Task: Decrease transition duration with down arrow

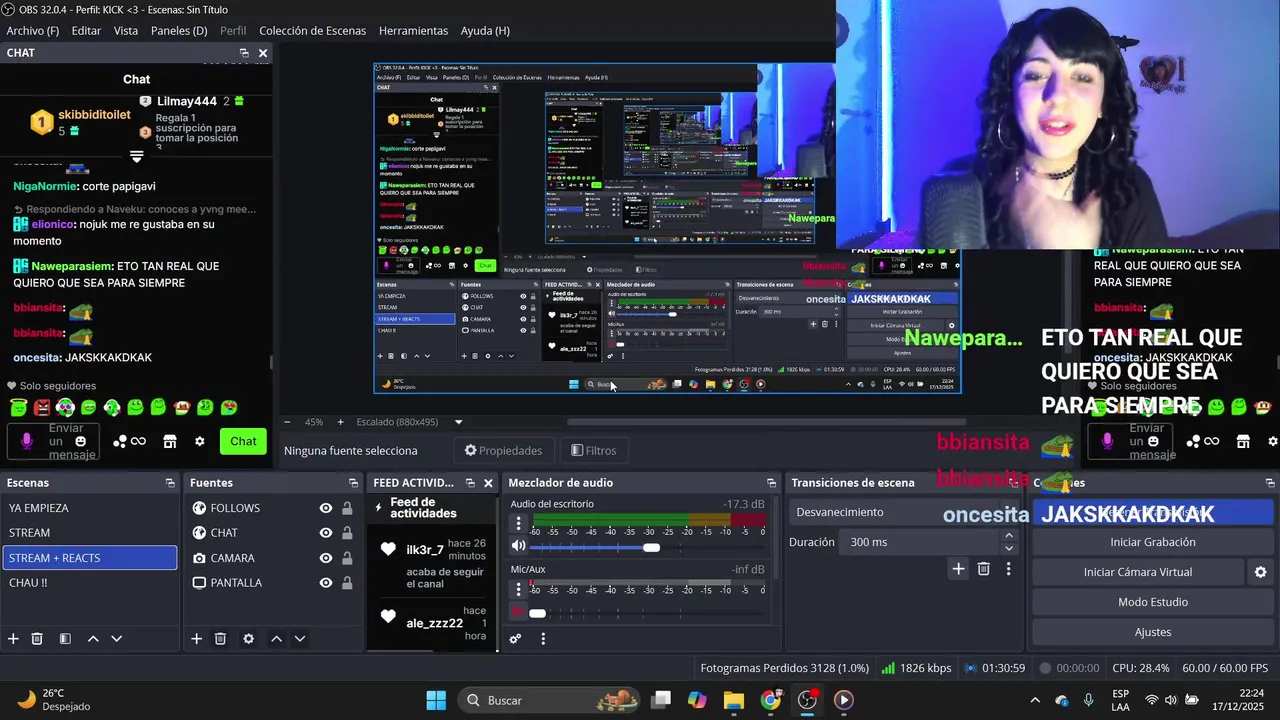Action: coord(1008,548)
